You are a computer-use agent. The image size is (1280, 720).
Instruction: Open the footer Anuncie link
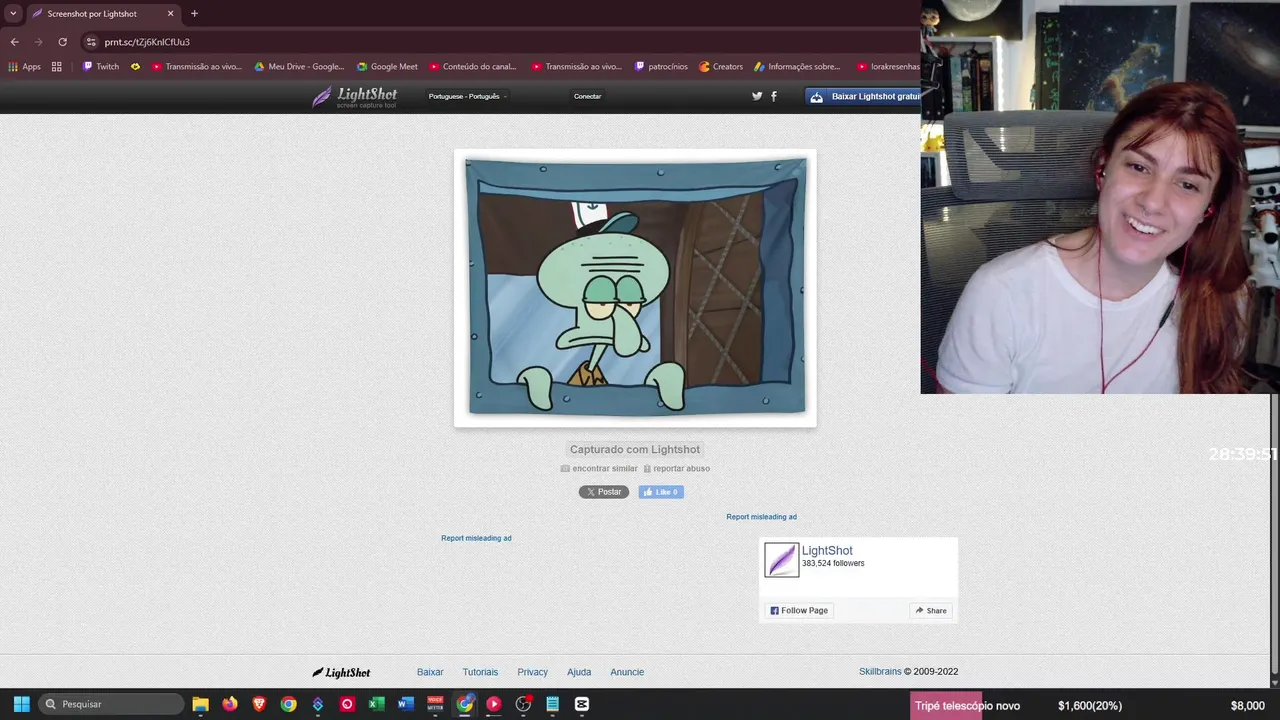tap(627, 672)
